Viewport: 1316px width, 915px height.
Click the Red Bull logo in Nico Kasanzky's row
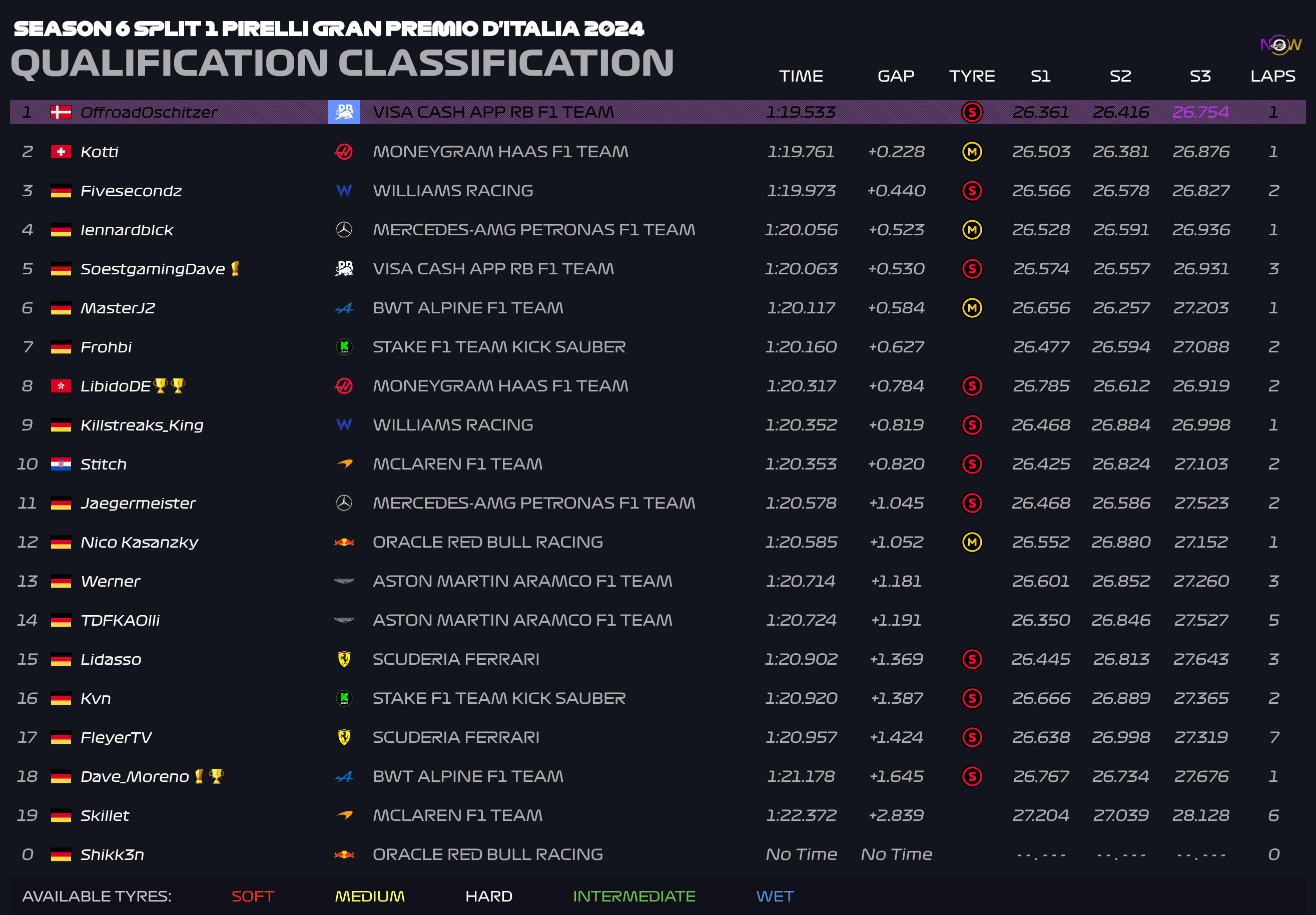(x=344, y=543)
